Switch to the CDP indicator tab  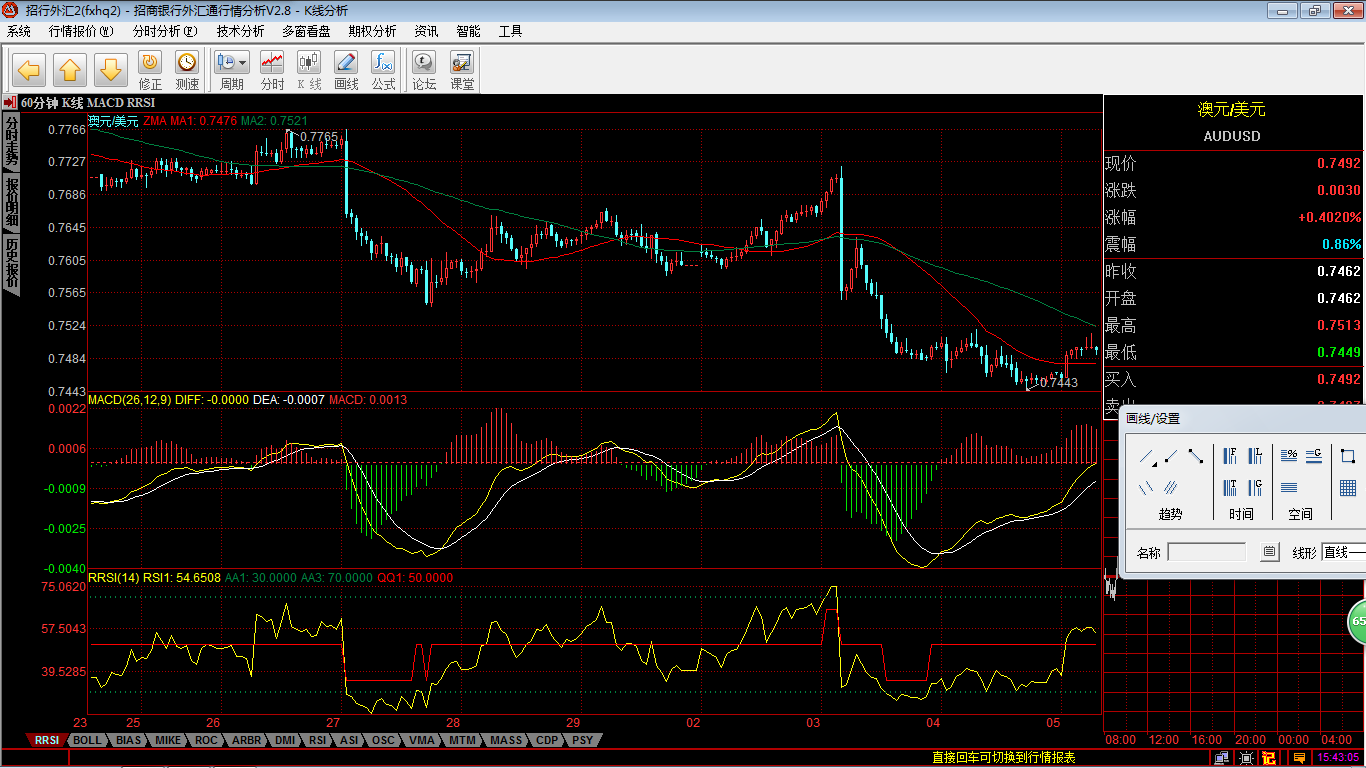tap(547, 740)
